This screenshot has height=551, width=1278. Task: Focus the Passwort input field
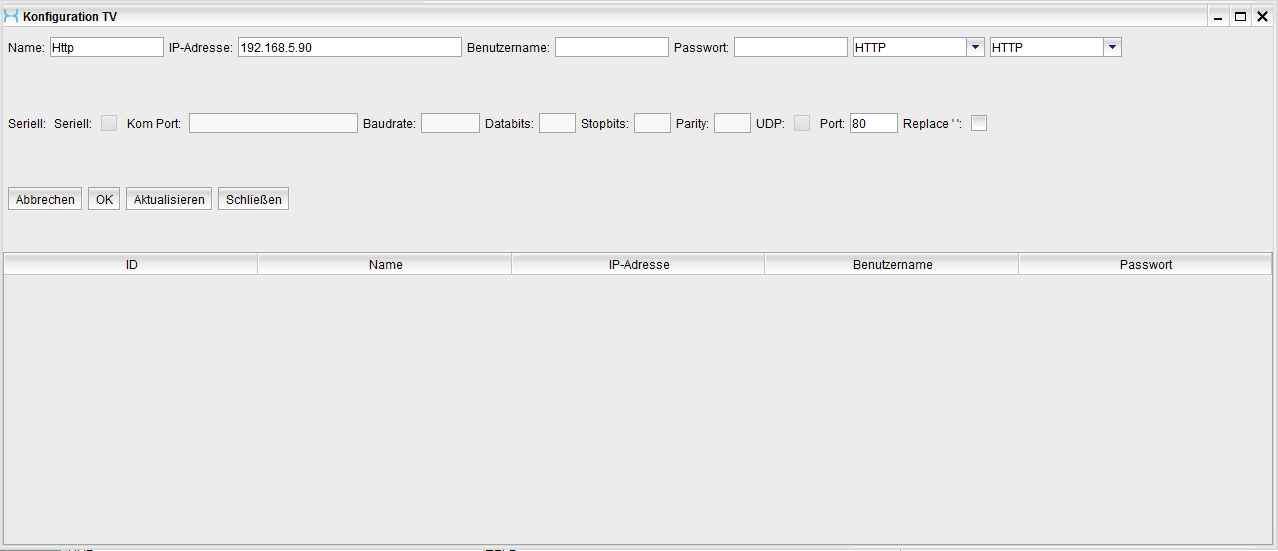point(790,47)
